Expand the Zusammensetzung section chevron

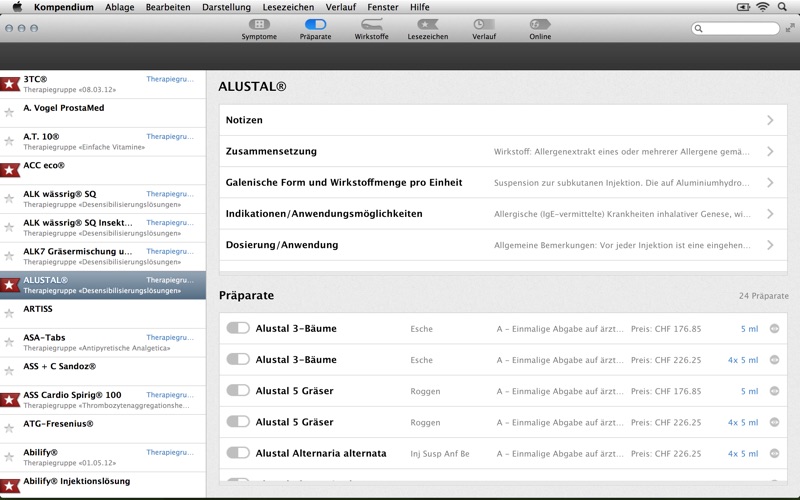[x=770, y=152]
